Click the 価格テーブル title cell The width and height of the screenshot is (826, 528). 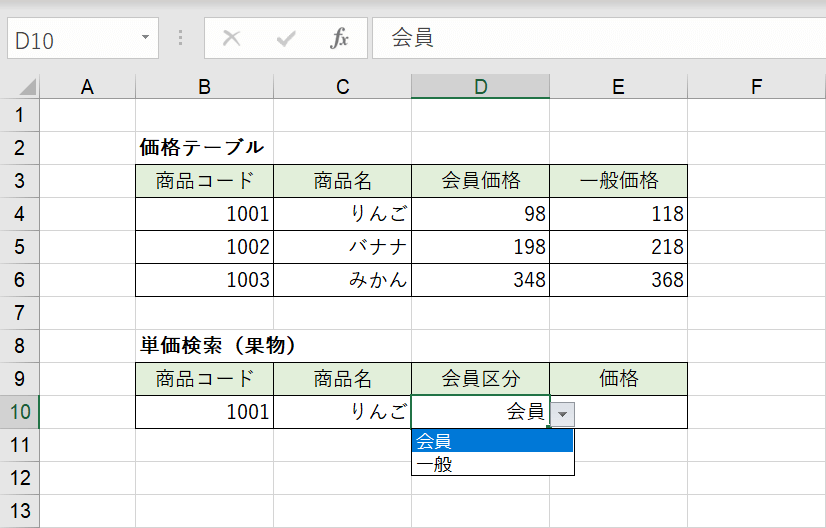point(204,148)
